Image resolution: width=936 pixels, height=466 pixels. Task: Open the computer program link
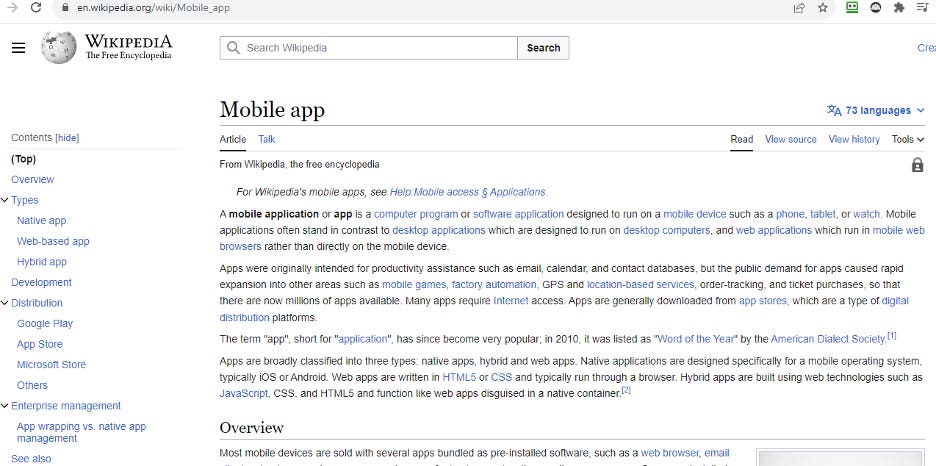coord(416,214)
